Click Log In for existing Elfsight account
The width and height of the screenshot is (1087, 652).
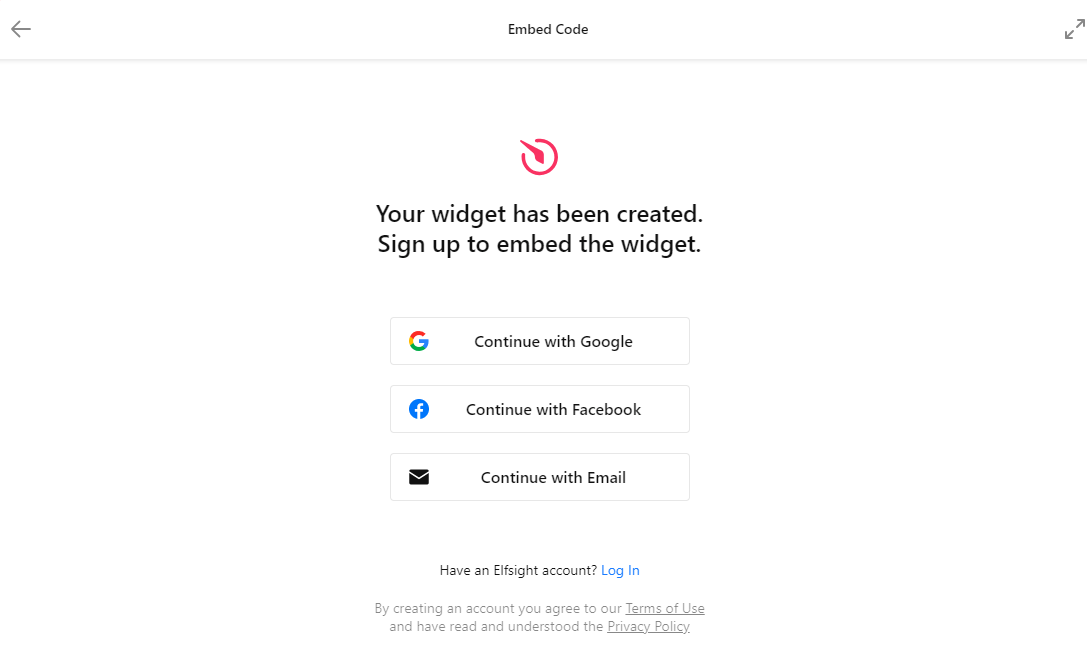(620, 570)
